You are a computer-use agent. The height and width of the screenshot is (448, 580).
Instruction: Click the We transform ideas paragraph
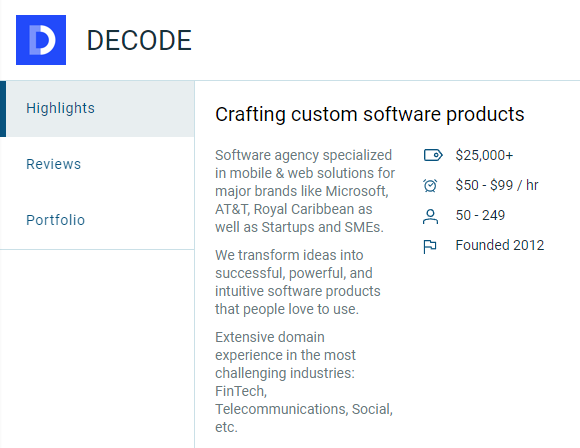pos(298,282)
